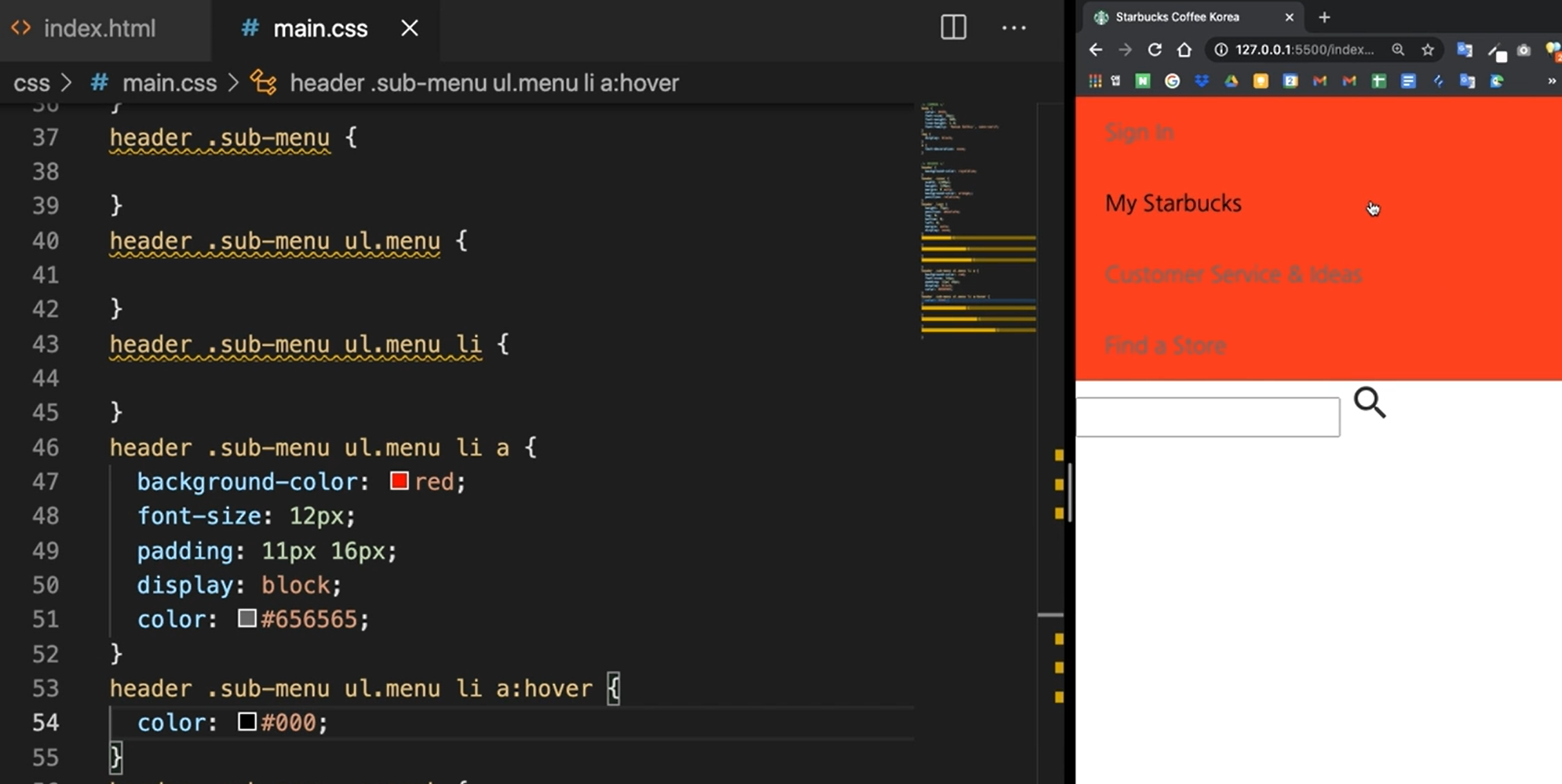Click the Sign In link
The width and height of the screenshot is (1562, 784).
click(1139, 133)
